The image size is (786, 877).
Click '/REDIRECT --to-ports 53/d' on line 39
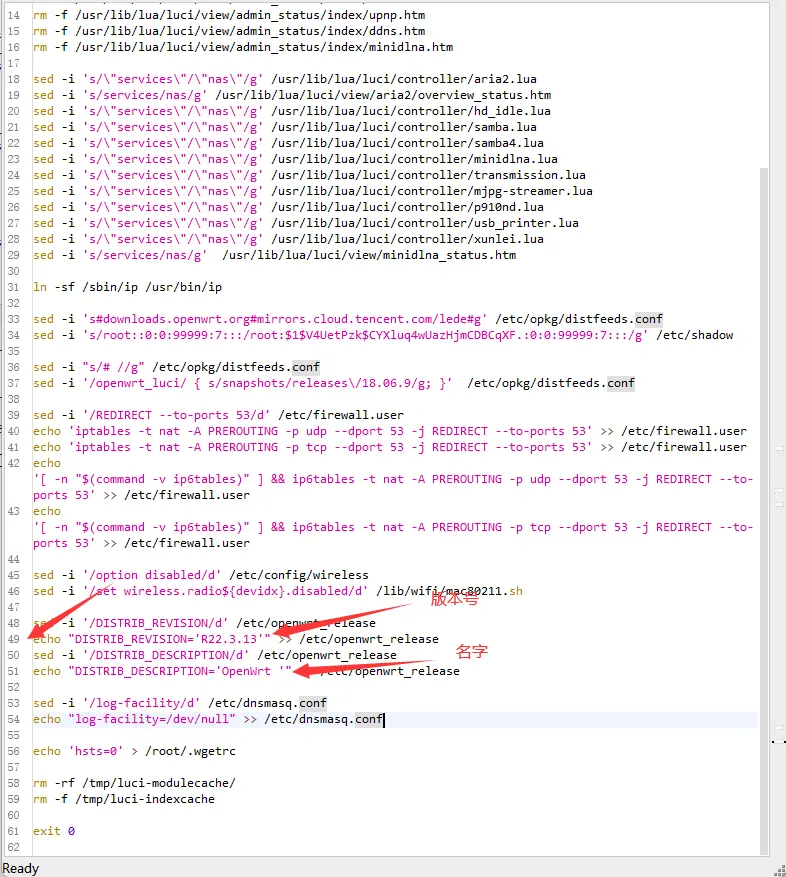176,415
